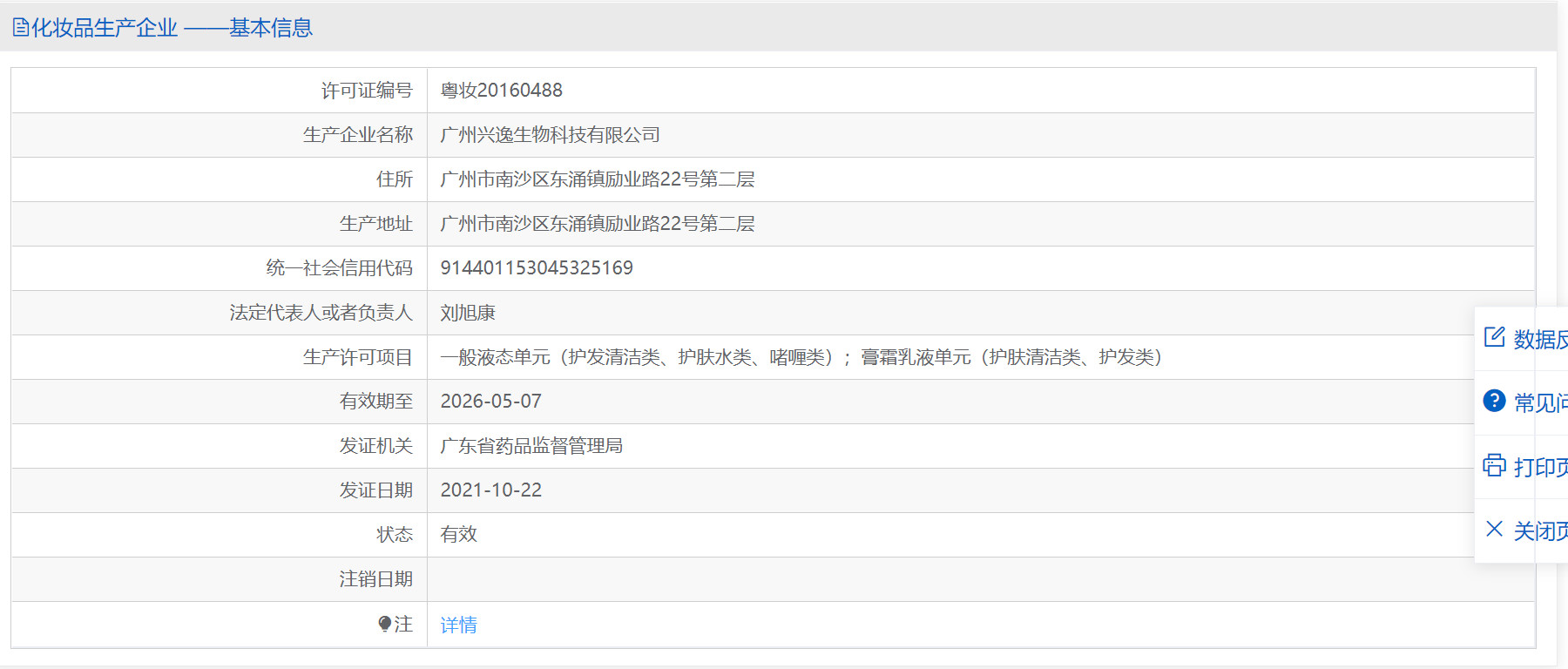Click the empty 注销日期 value cell

click(981, 579)
